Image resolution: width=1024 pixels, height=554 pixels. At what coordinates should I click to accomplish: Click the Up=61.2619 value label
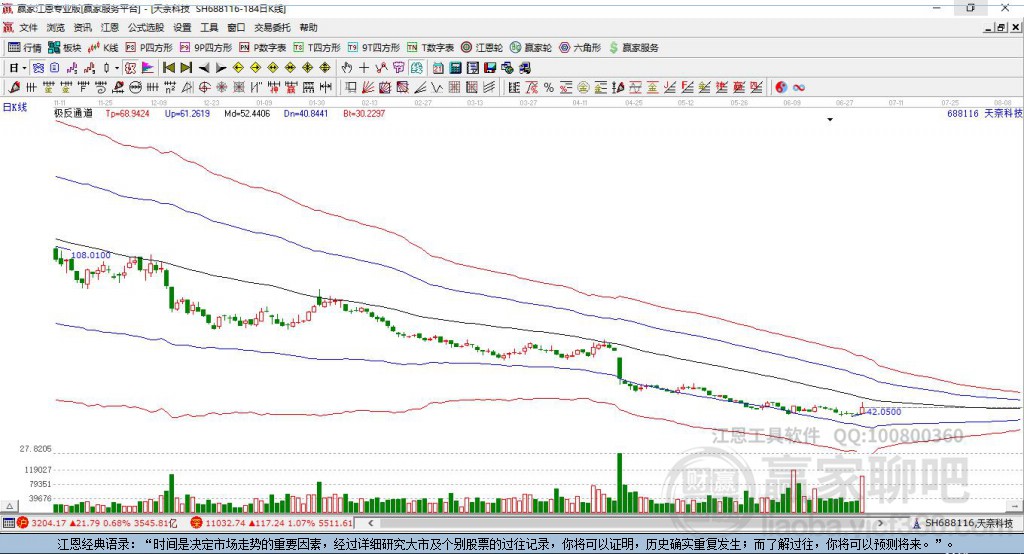[x=187, y=113]
